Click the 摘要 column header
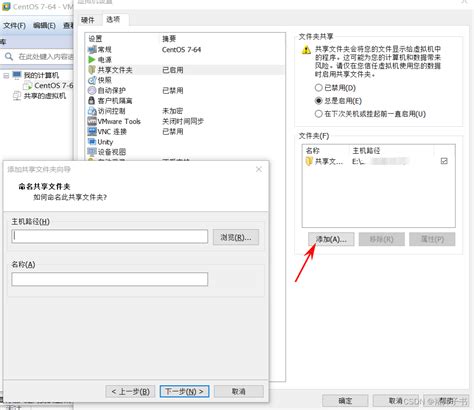Screen dimensions: 474x410 pyautogui.click(x=169, y=39)
